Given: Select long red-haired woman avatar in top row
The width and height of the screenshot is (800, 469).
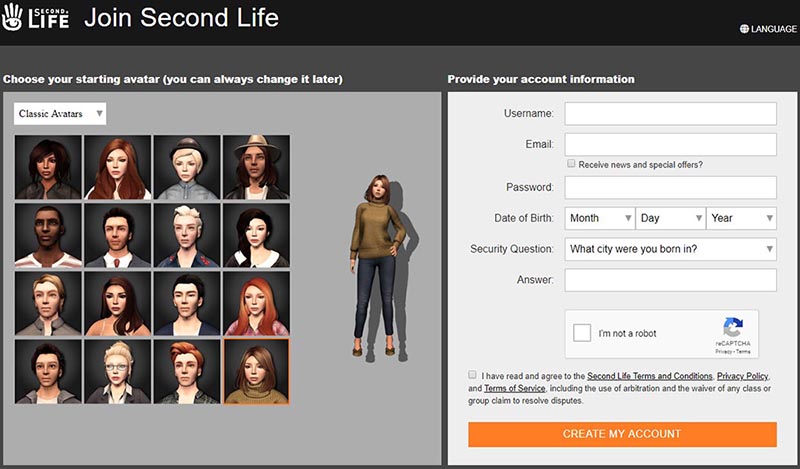Looking at the screenshot, I should tap(117, 167).
